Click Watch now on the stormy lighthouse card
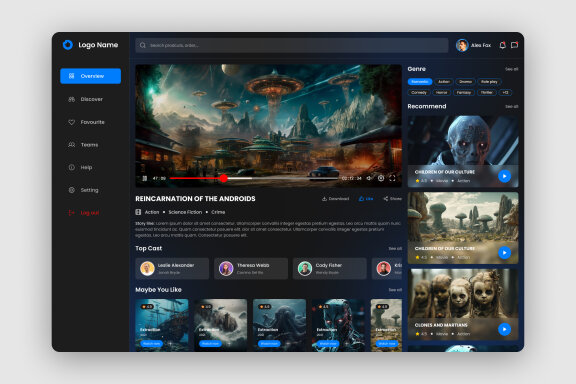The height and width of the screenshot is (384, 576). pyautogui.click(x=210, y=344)
